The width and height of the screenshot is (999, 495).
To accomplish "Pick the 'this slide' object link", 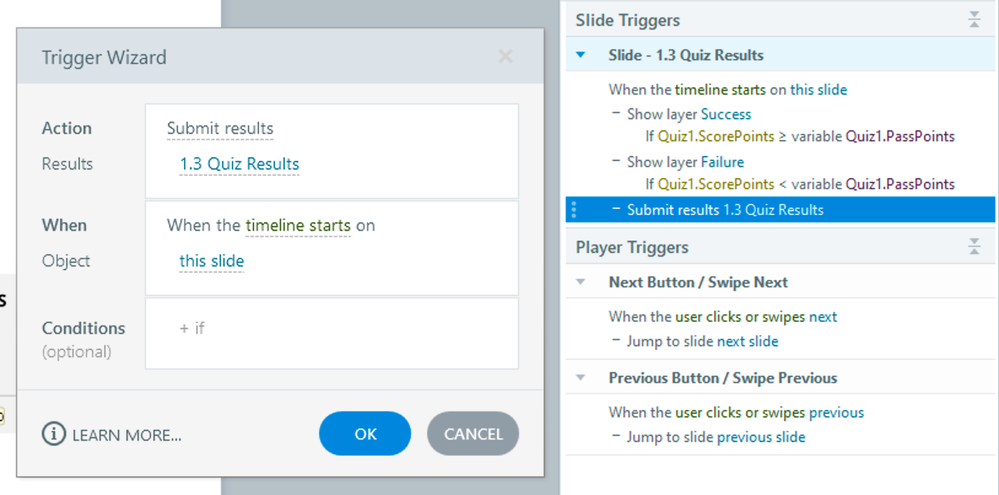I will click(x=211, y=261).
